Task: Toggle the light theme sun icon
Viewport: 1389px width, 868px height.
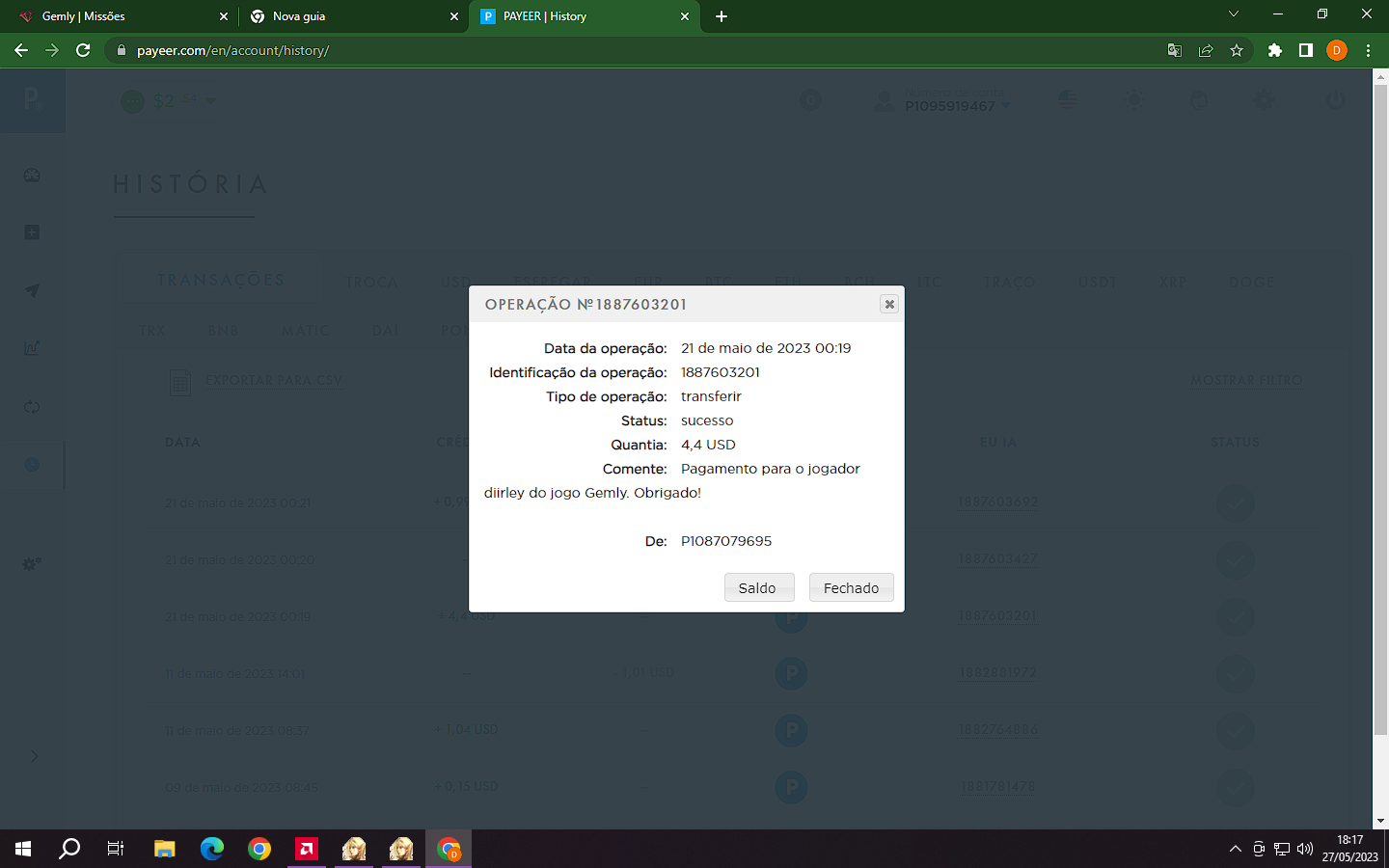Action: coord(1133,100)
